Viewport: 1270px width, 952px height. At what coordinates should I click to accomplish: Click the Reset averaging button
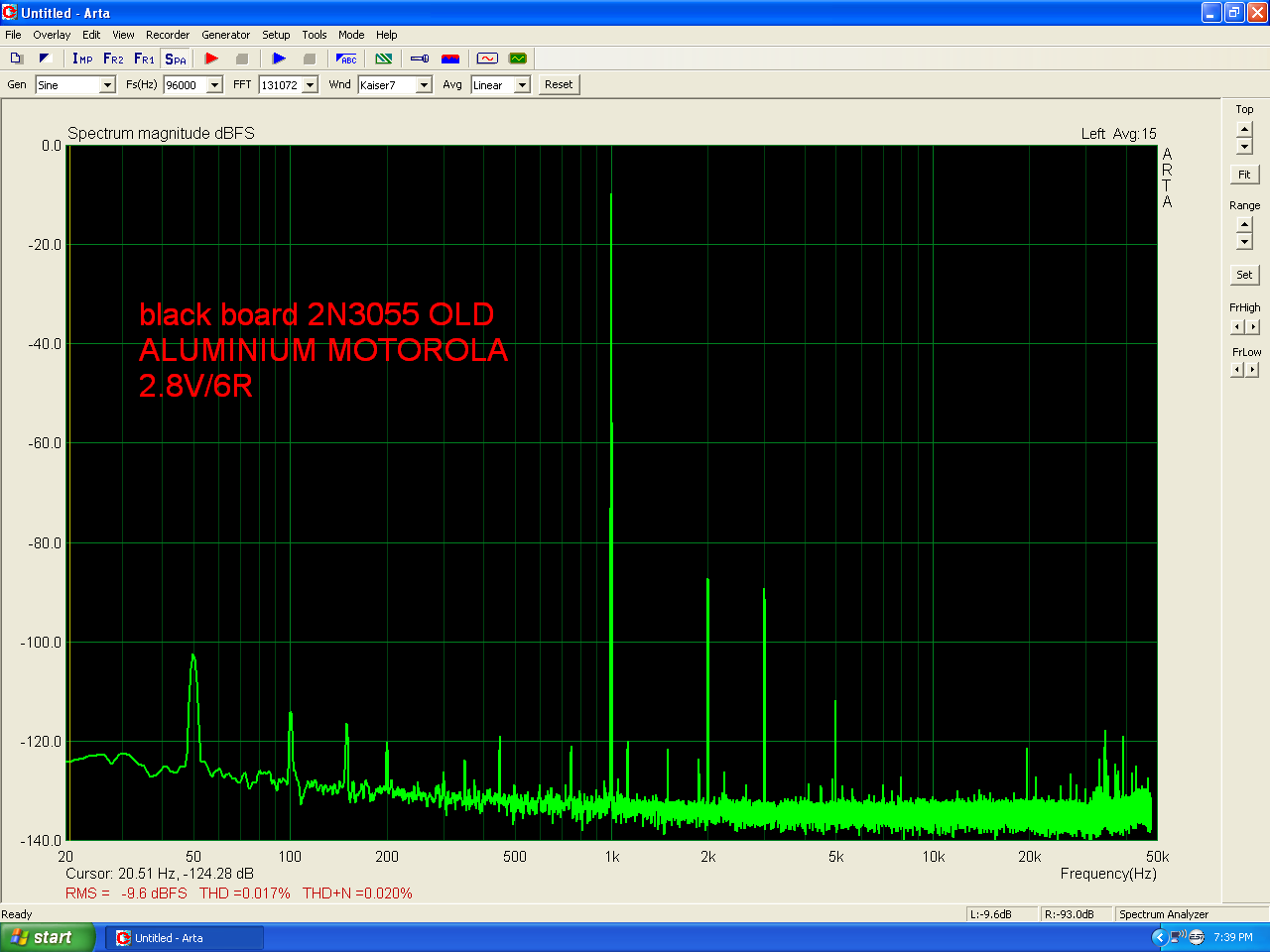click(x=559, y=84)
